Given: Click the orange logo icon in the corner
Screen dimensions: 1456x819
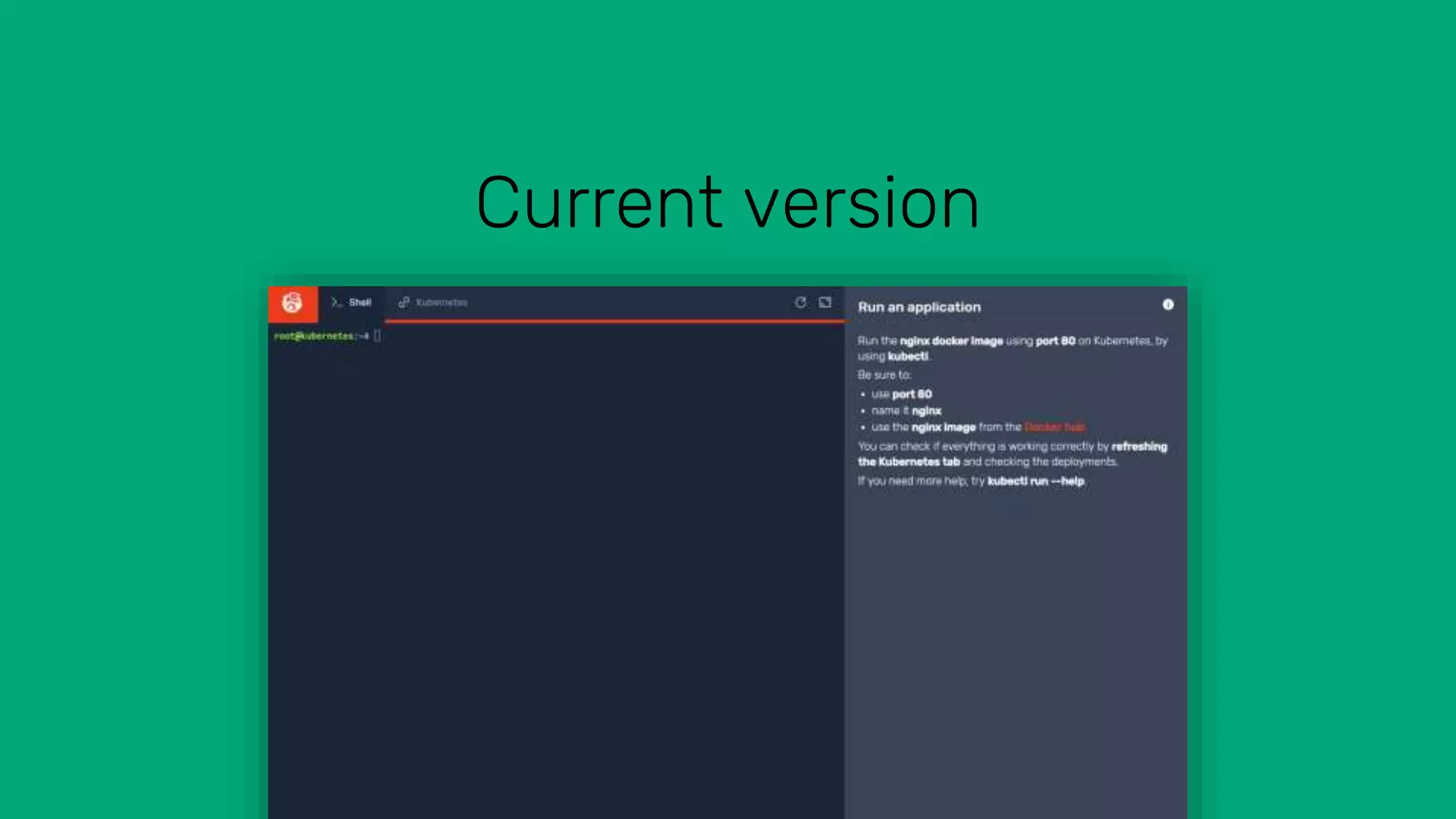Looking at the screenshot, I should [292, 304].
